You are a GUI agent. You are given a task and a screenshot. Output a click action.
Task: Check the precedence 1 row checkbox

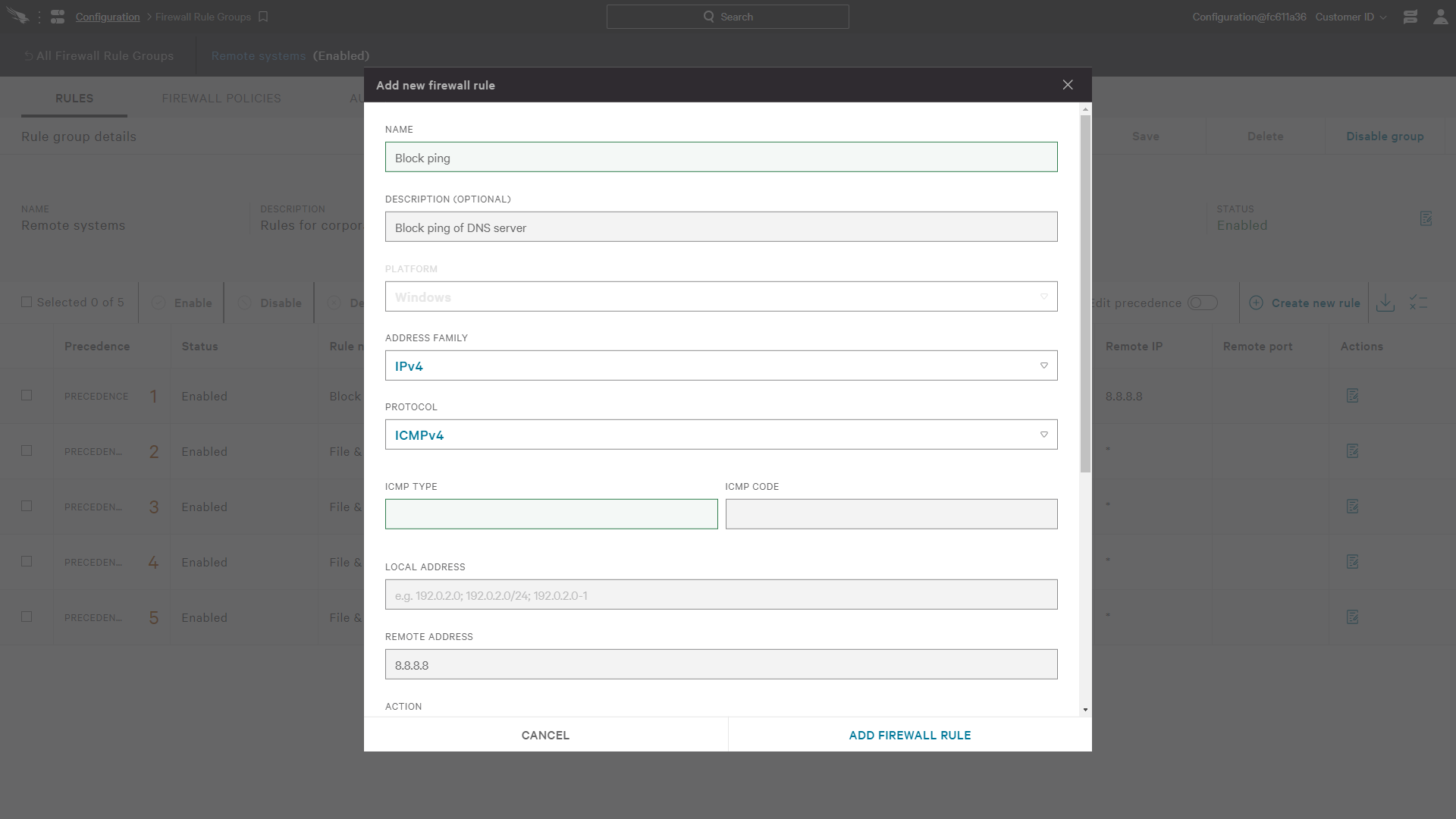pos(27,395)
